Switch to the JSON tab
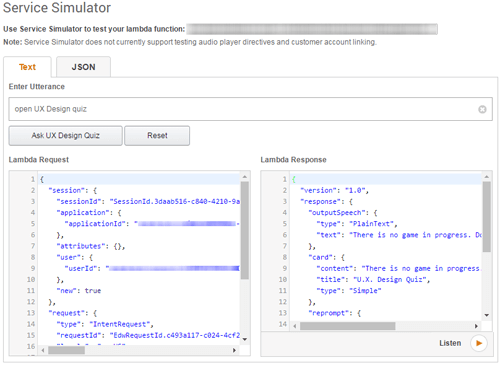Viewport: 500px width, 368px height. [x=83, y=67]
